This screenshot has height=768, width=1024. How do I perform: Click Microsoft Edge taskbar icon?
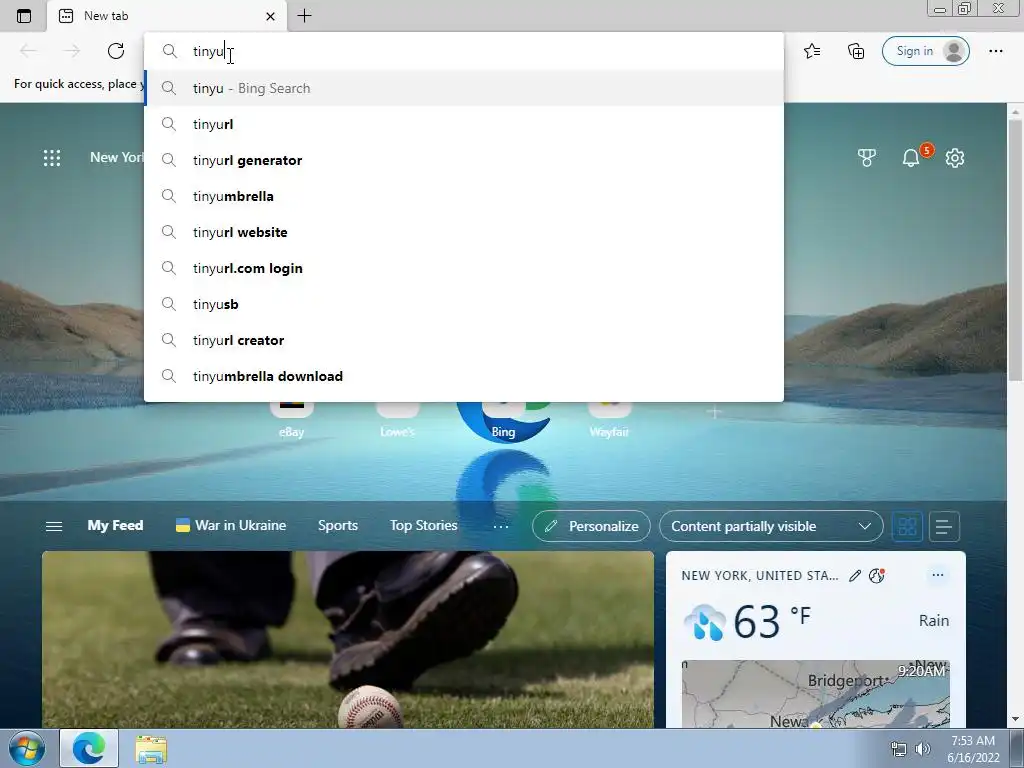coord(89,748)
